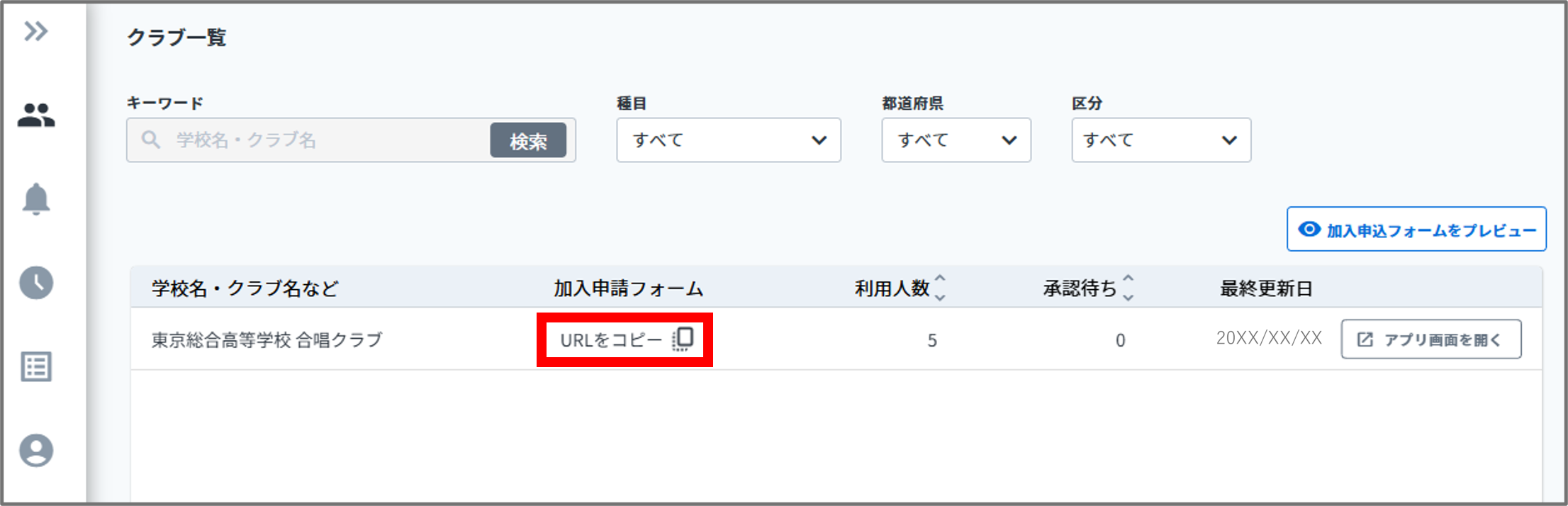The height and width of the screenshot is (506, 1568).
Task: Click the magnifier icon in keyword field
Action: pos(150,140)
